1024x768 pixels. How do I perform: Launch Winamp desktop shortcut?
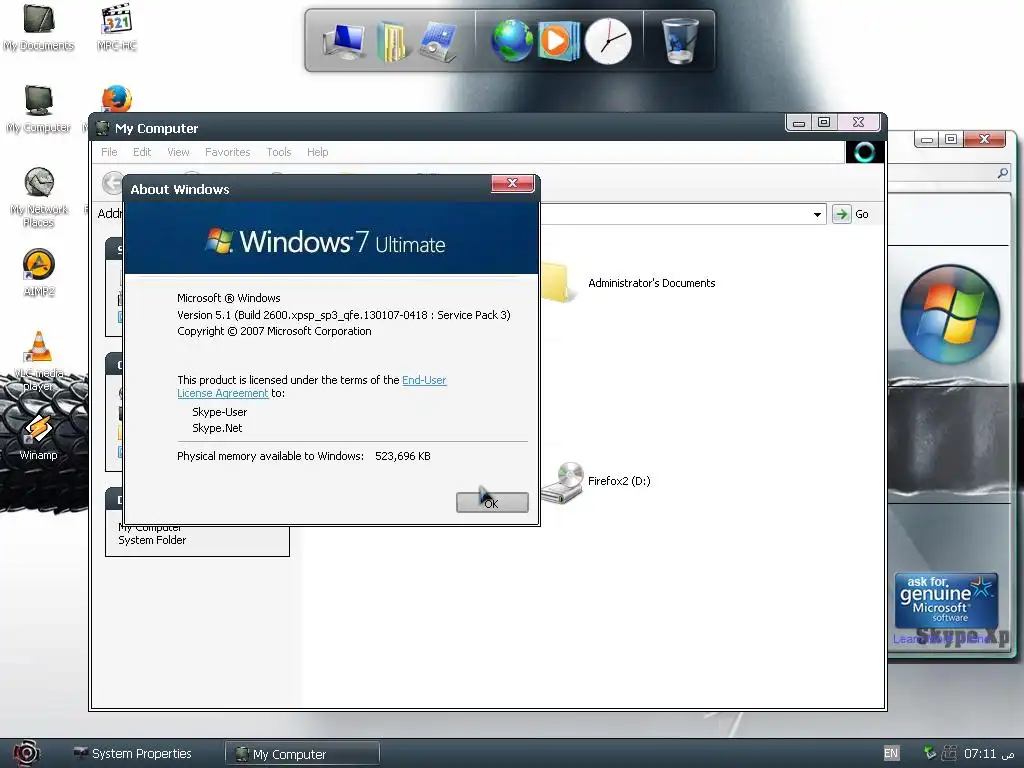point(39,436)
